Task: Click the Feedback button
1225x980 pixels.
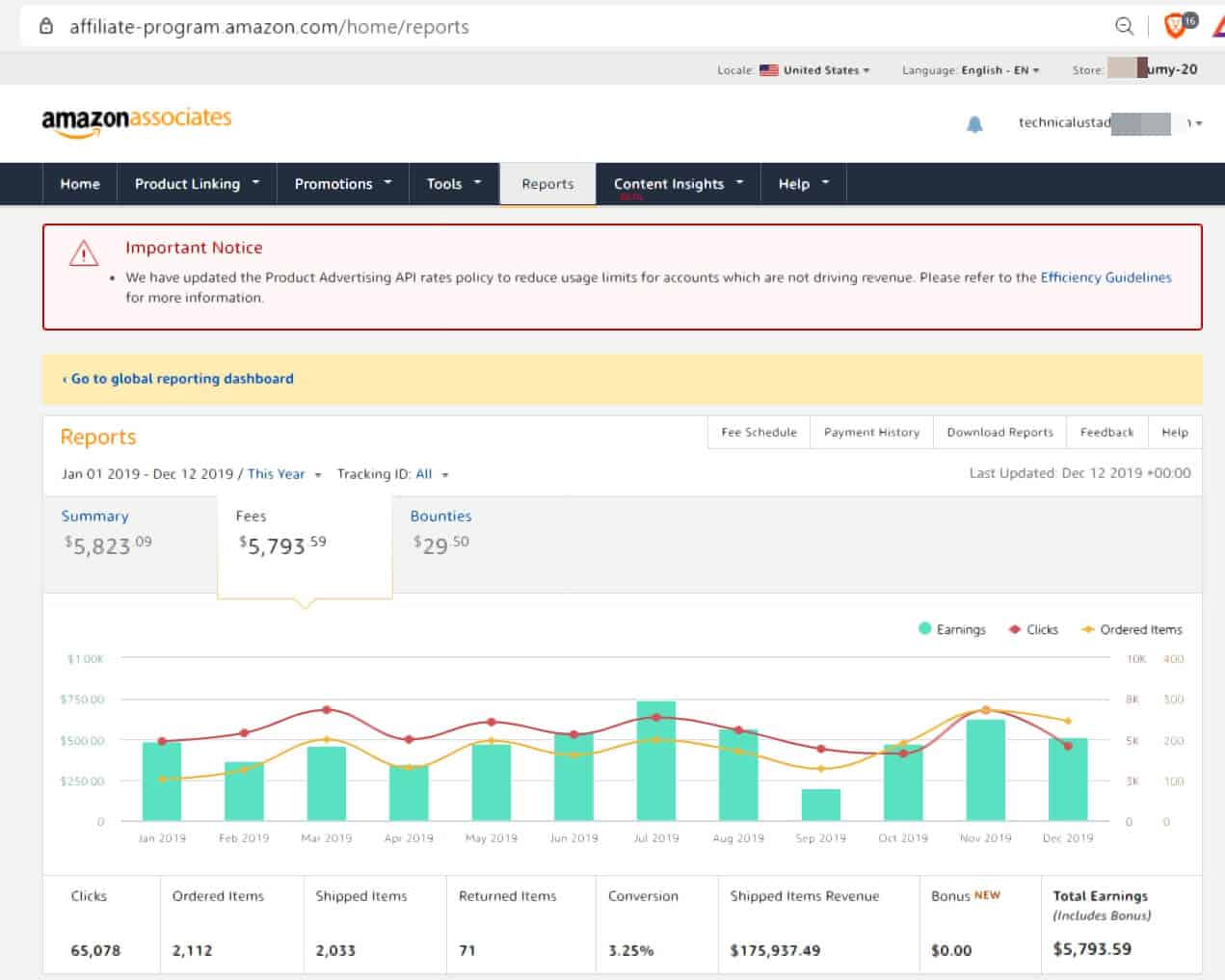Action: (x=1106, y=433)
